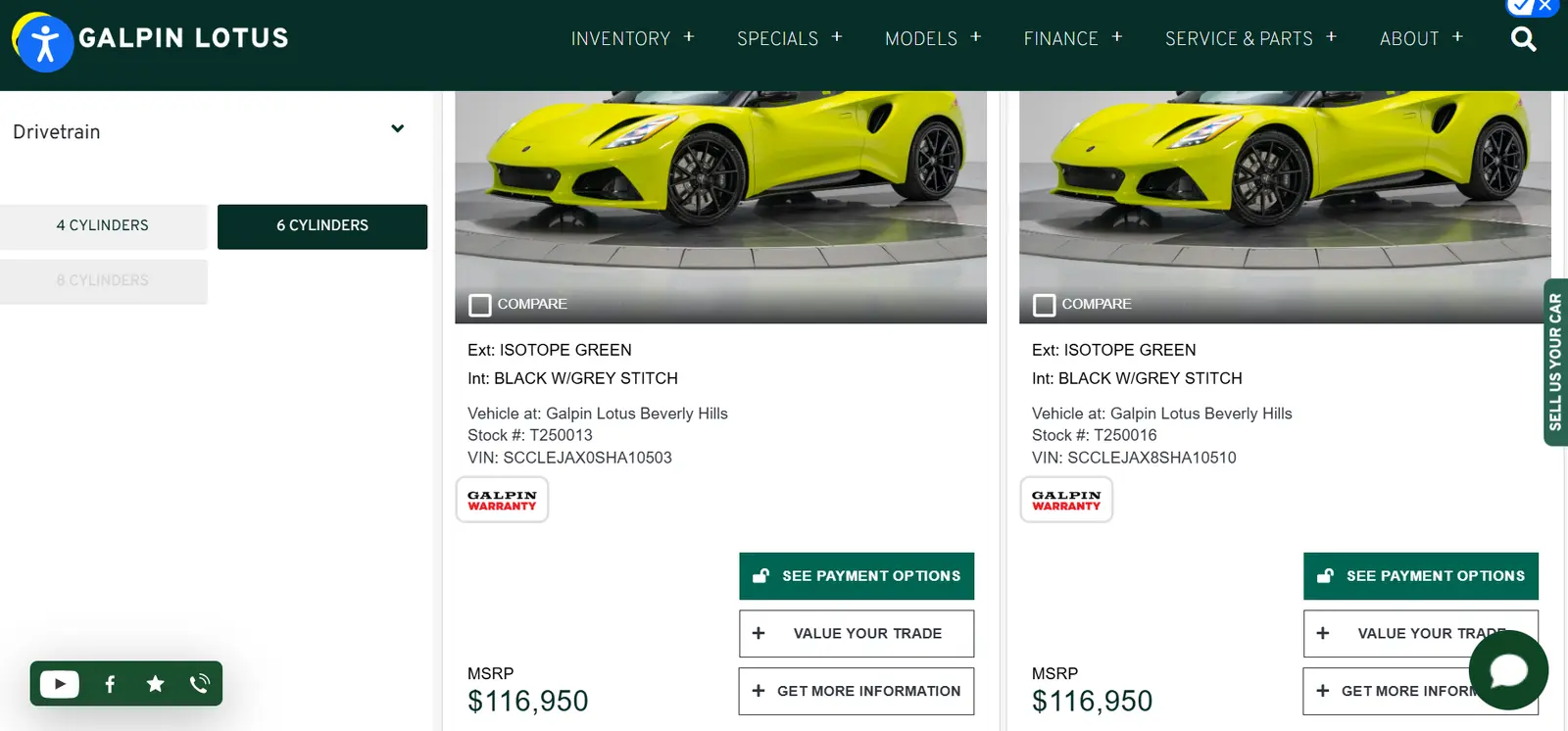
Task: Open the Sell Us Your Car side tab
Action: (x=1555, y=363)
